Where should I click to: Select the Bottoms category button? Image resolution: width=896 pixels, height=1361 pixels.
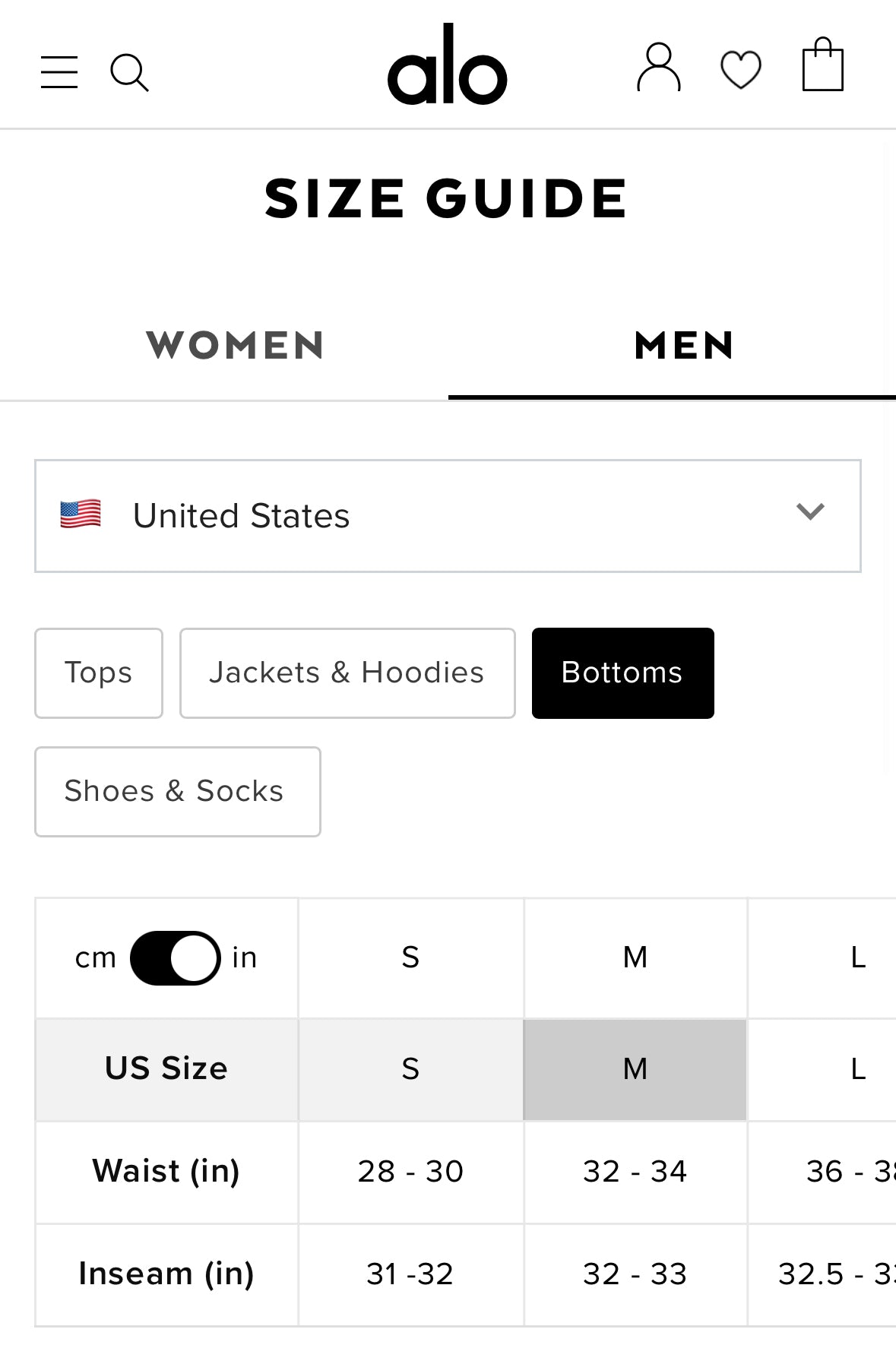[x=622, y=673]
